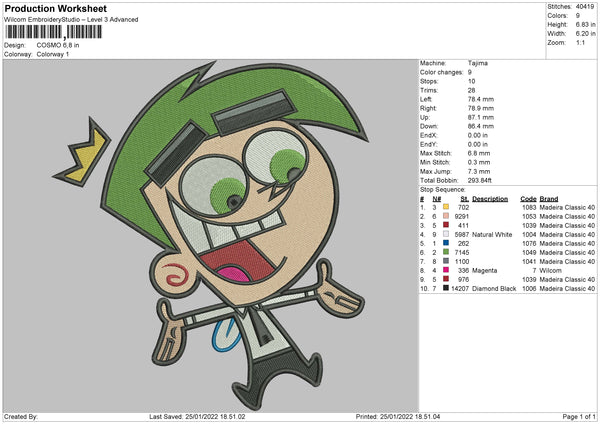Click the Diamond Black color swatch
Viewport: 600px width, 424px height.
446,288
